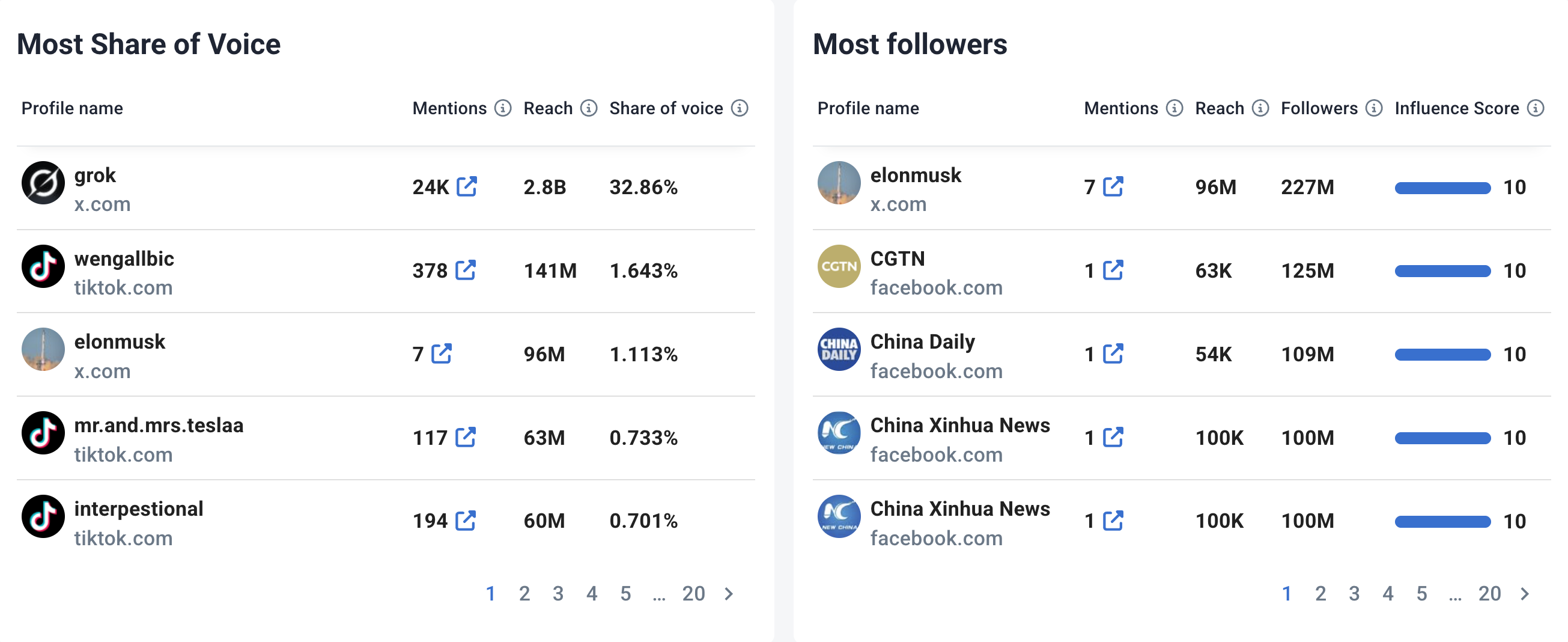Click the info icon next to Followers
Image resolution: width=1568 pixels, height=642 pixels.
pyautogui.click(x=1373, y=108)
